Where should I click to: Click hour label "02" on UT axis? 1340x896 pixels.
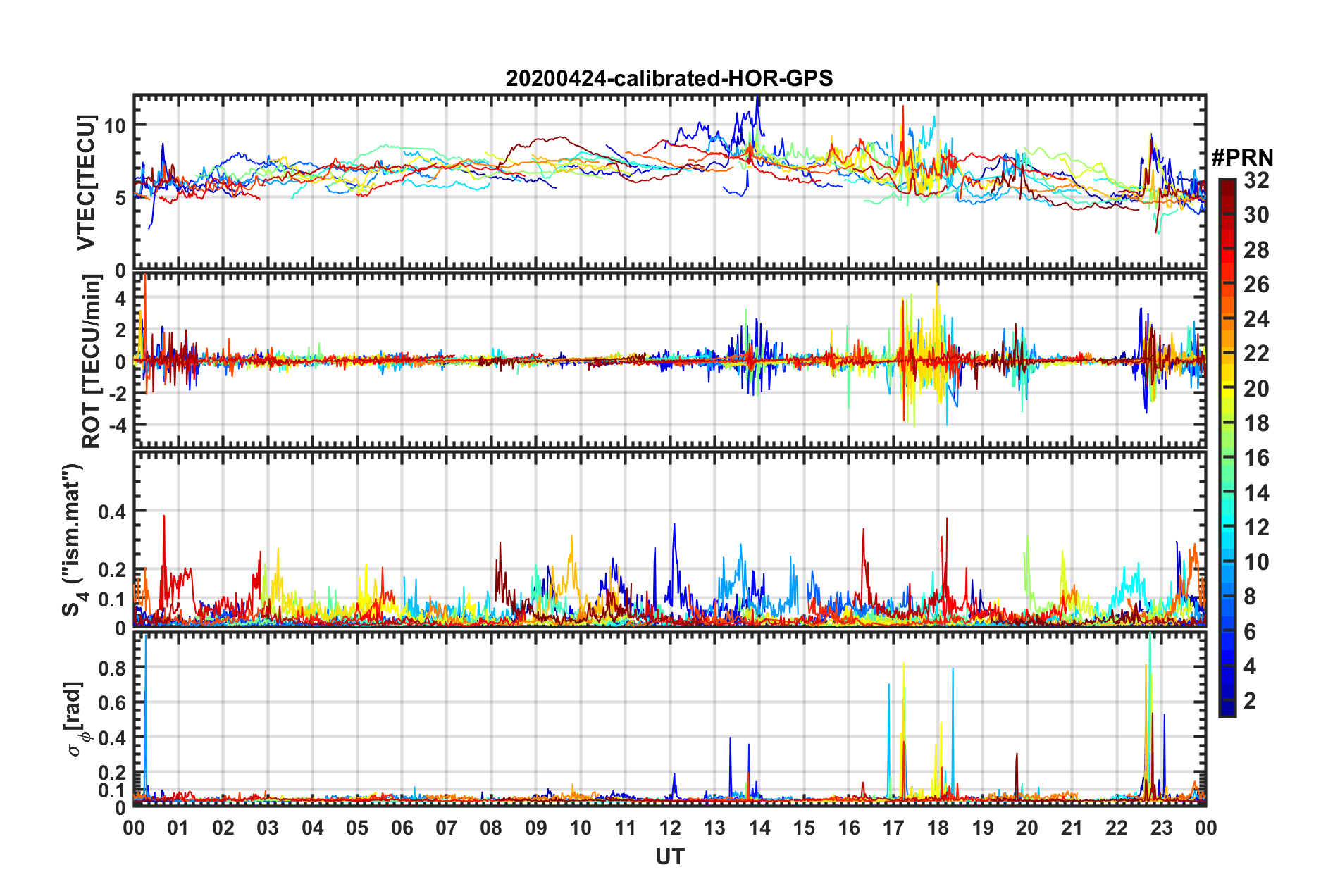click(223, 828)
